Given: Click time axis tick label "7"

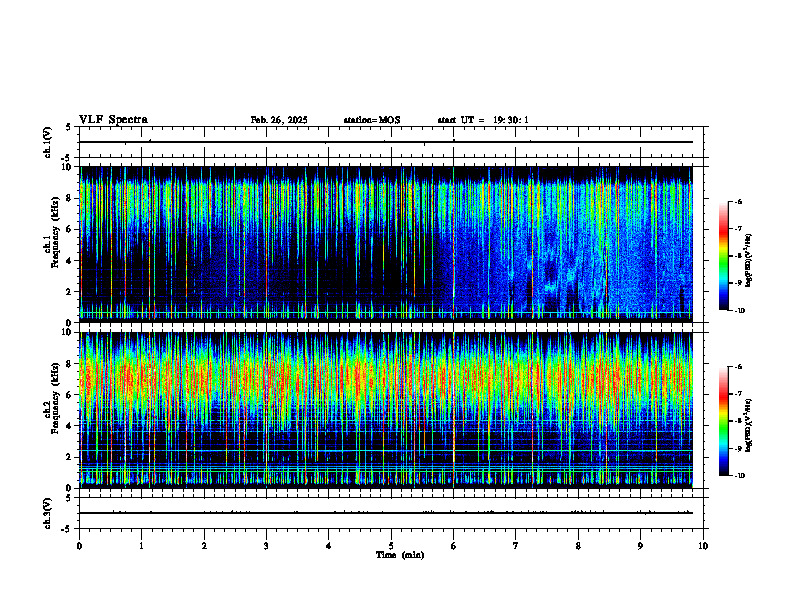Looking at the screenshot, I should coord(516,546).
